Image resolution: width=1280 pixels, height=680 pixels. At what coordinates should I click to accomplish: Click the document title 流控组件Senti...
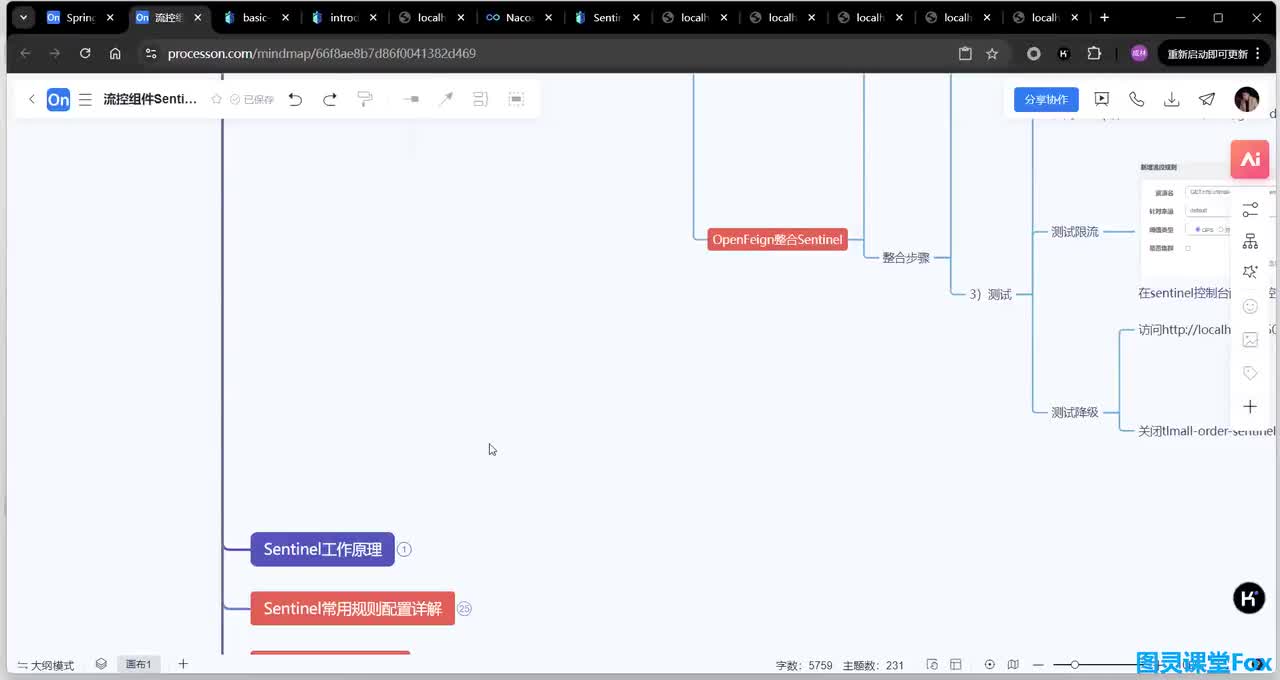(150, 99)
